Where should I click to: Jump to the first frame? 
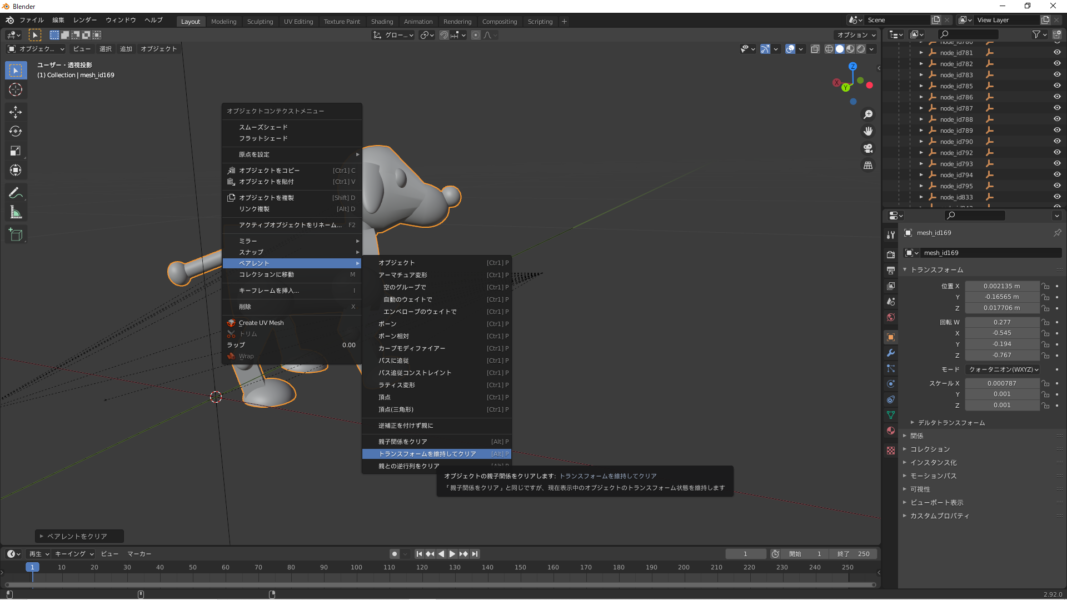pyautogui.click(x=419, y=554)
